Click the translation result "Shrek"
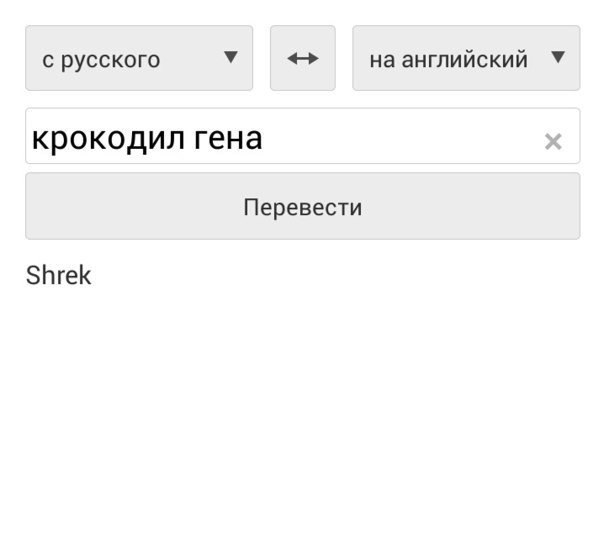 coord(58,276)
